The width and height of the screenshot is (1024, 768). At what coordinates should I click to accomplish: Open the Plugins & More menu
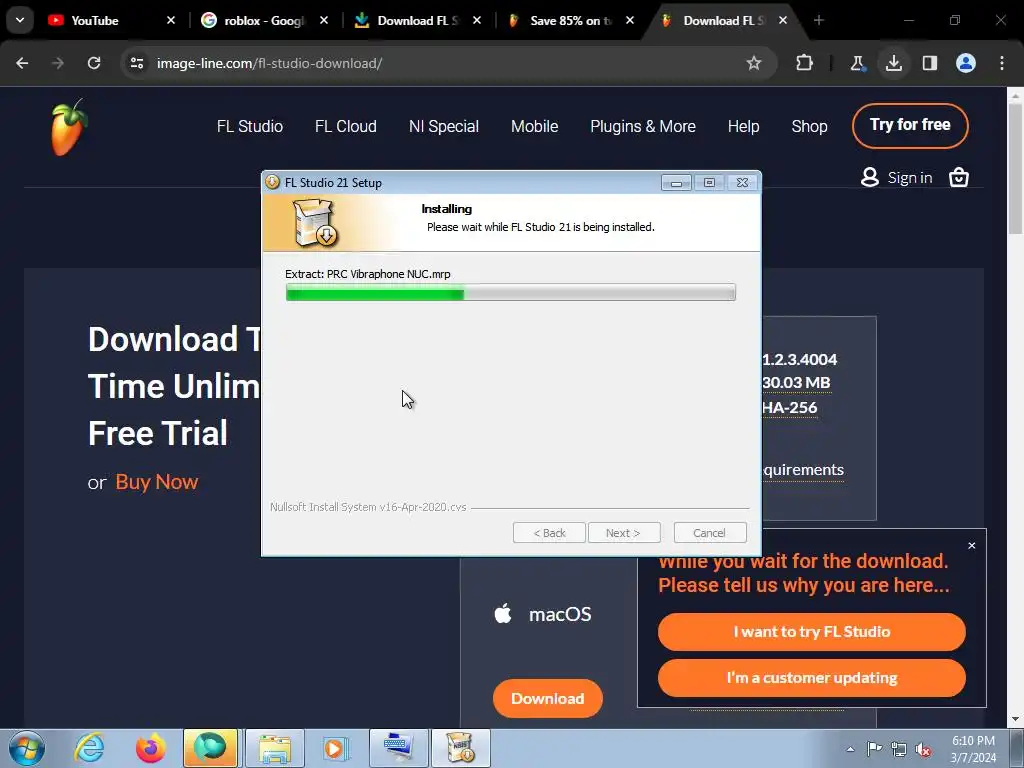pyautogui.click(x=643, y=126)
